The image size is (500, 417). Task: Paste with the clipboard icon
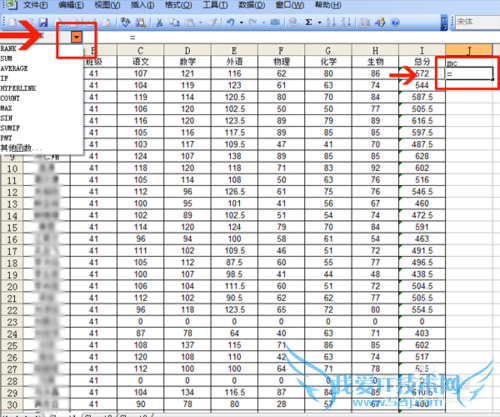190,22
